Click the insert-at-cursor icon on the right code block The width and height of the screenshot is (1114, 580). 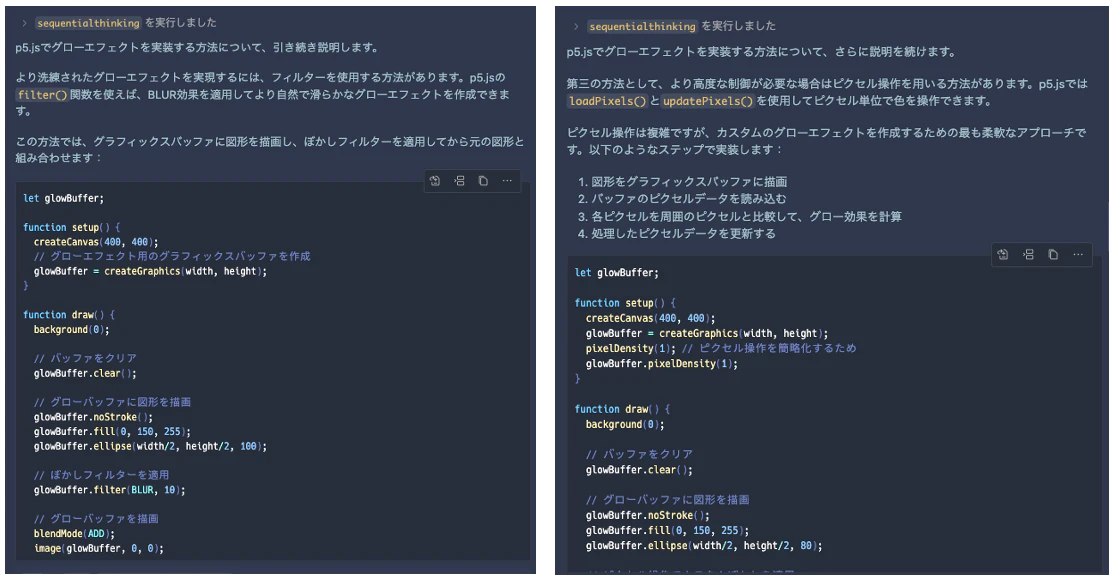pos(1028,254)
